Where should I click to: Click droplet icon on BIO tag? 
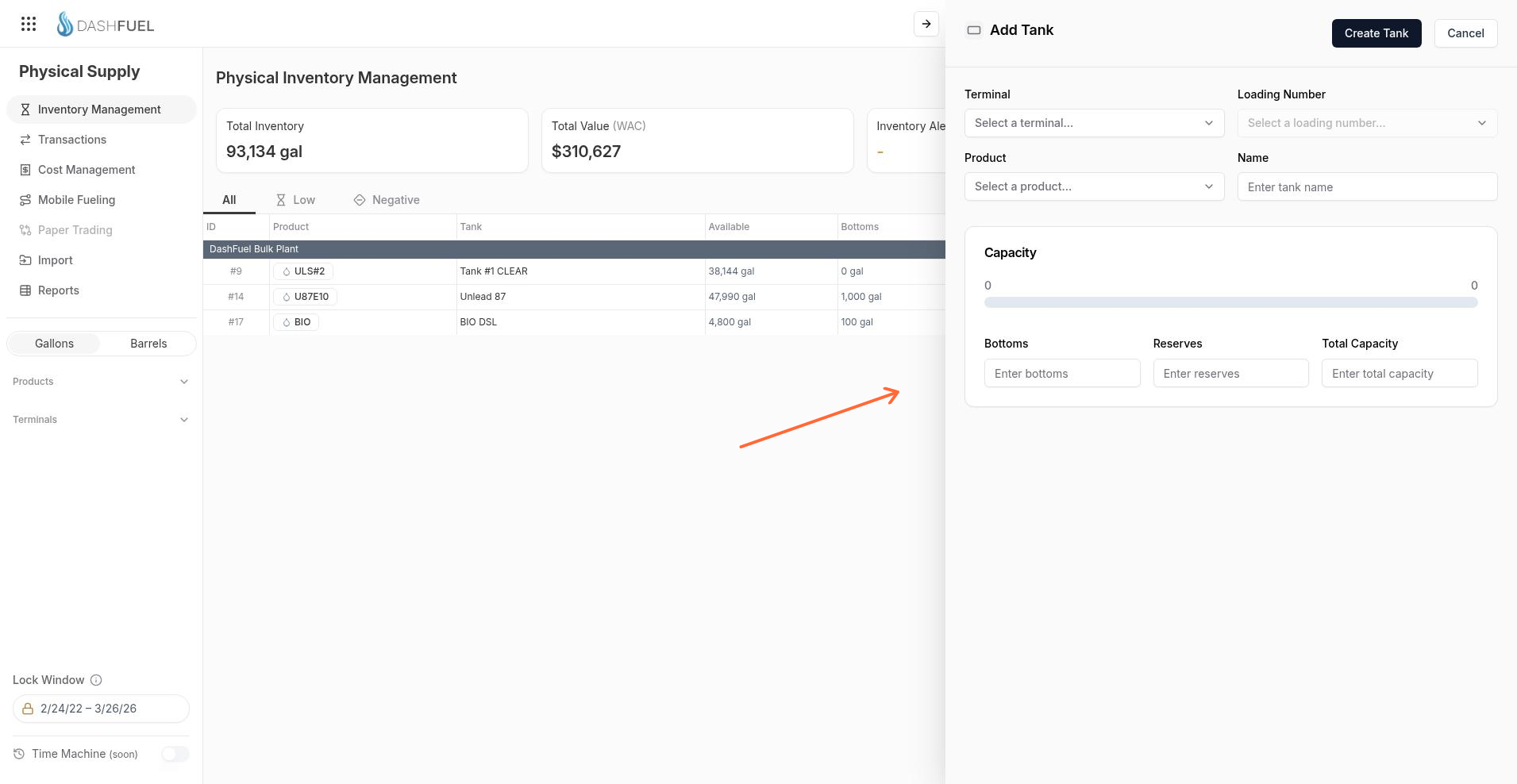coord(287,322)
